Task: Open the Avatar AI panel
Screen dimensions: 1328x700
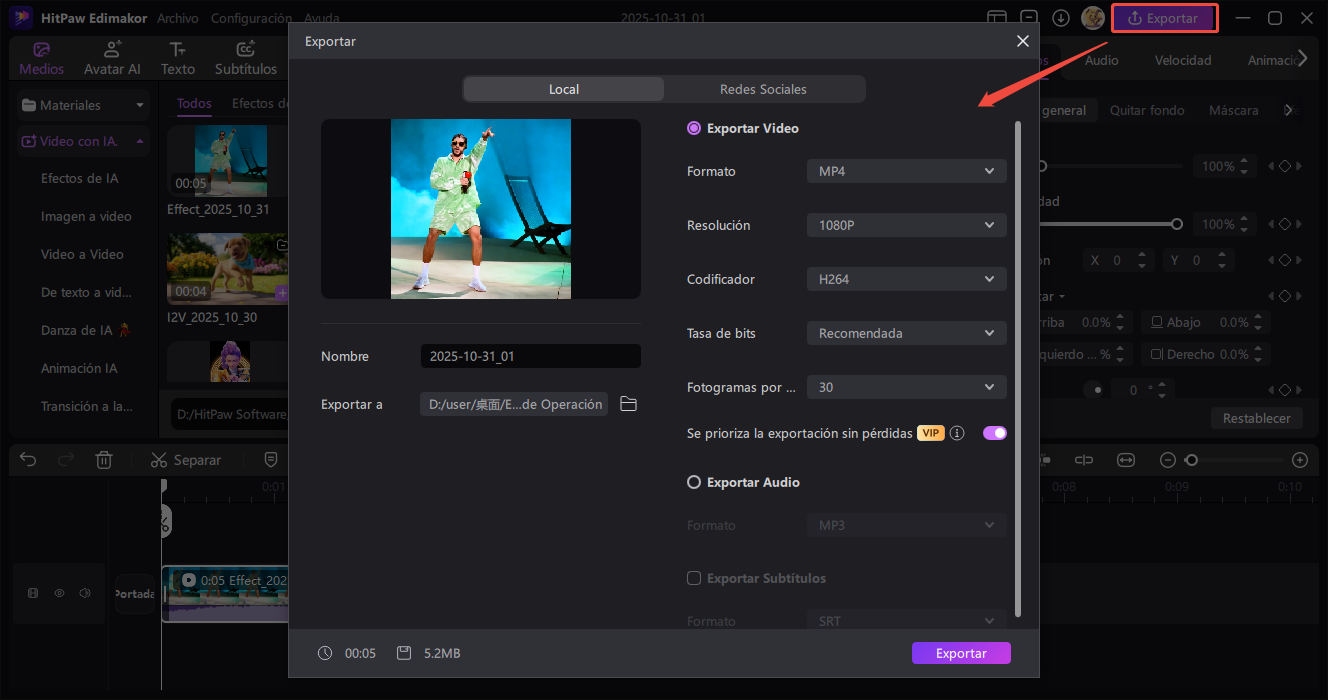Action: pyautogui.click(x=112, y=59)
